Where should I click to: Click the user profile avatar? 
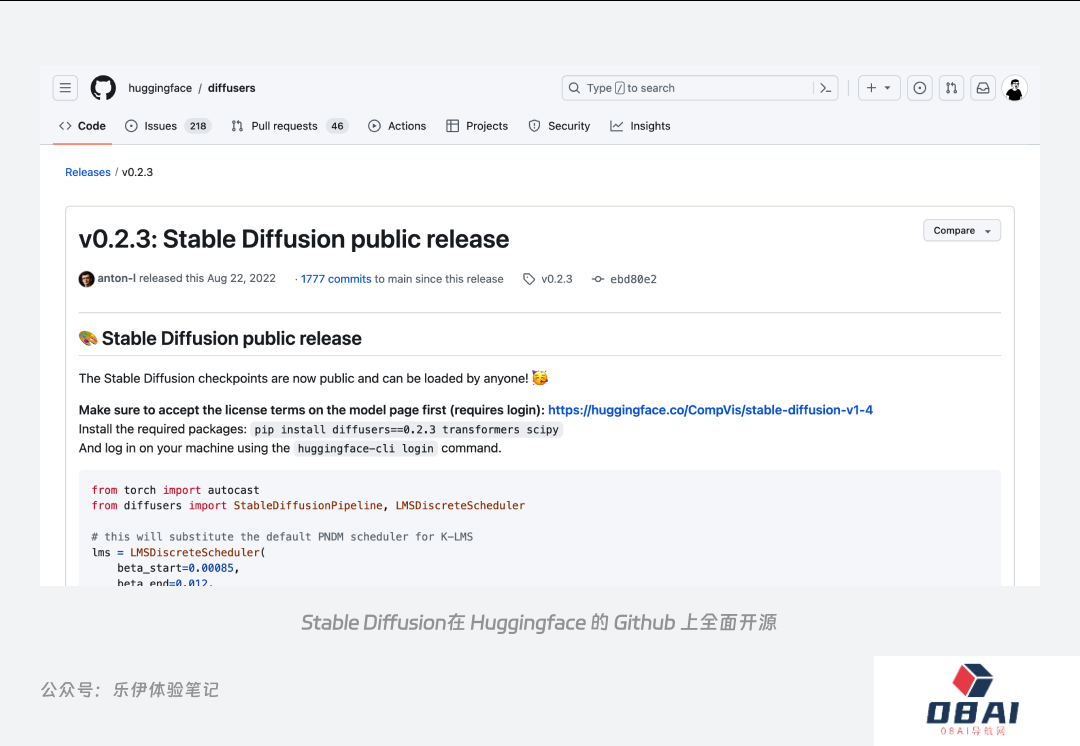tap(1015, 88)
